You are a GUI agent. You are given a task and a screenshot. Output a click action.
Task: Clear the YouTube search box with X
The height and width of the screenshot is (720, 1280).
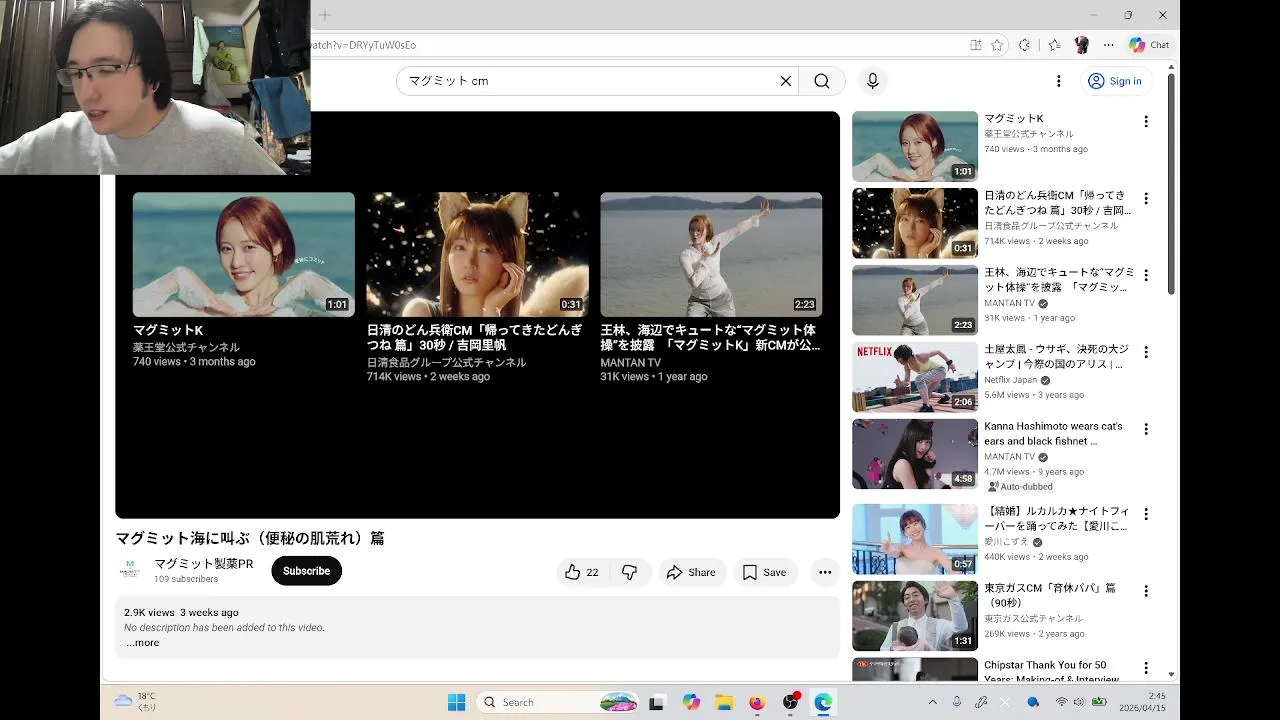pos(786,81)
